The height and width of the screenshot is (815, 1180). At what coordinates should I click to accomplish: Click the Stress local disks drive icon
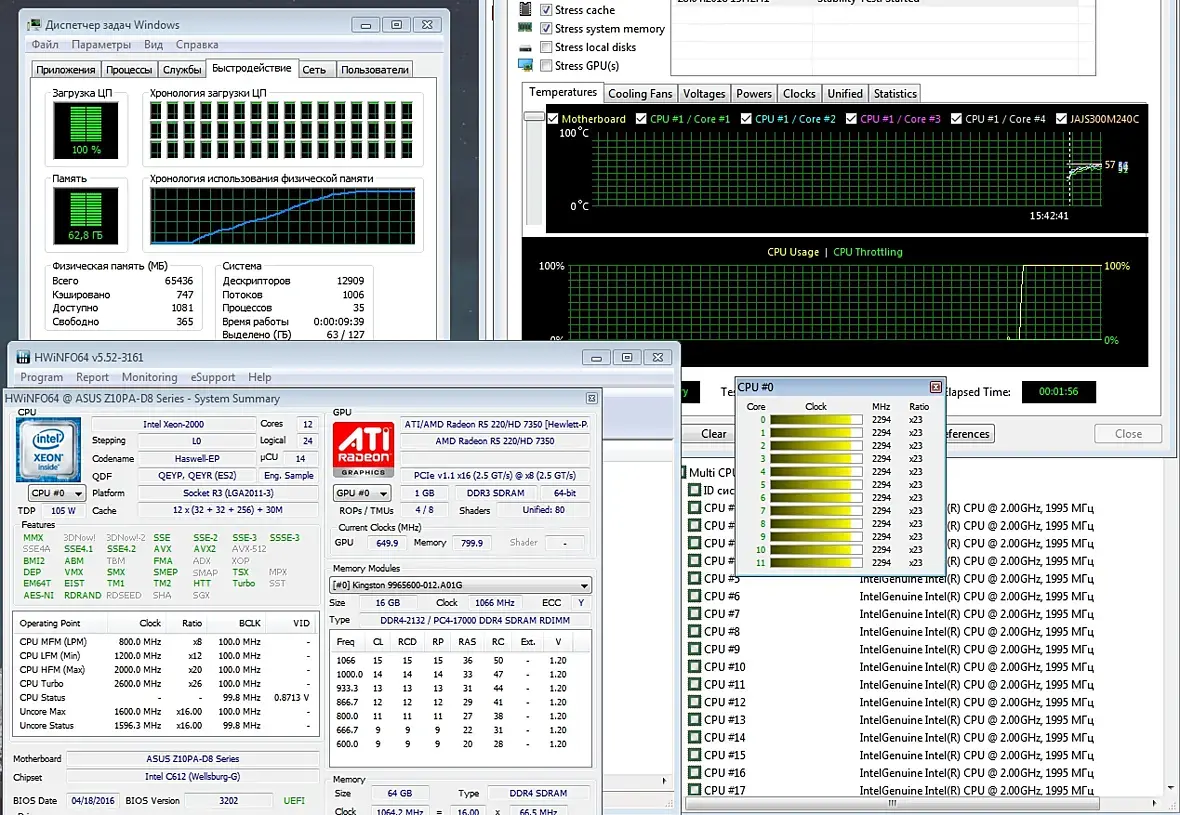526,47
